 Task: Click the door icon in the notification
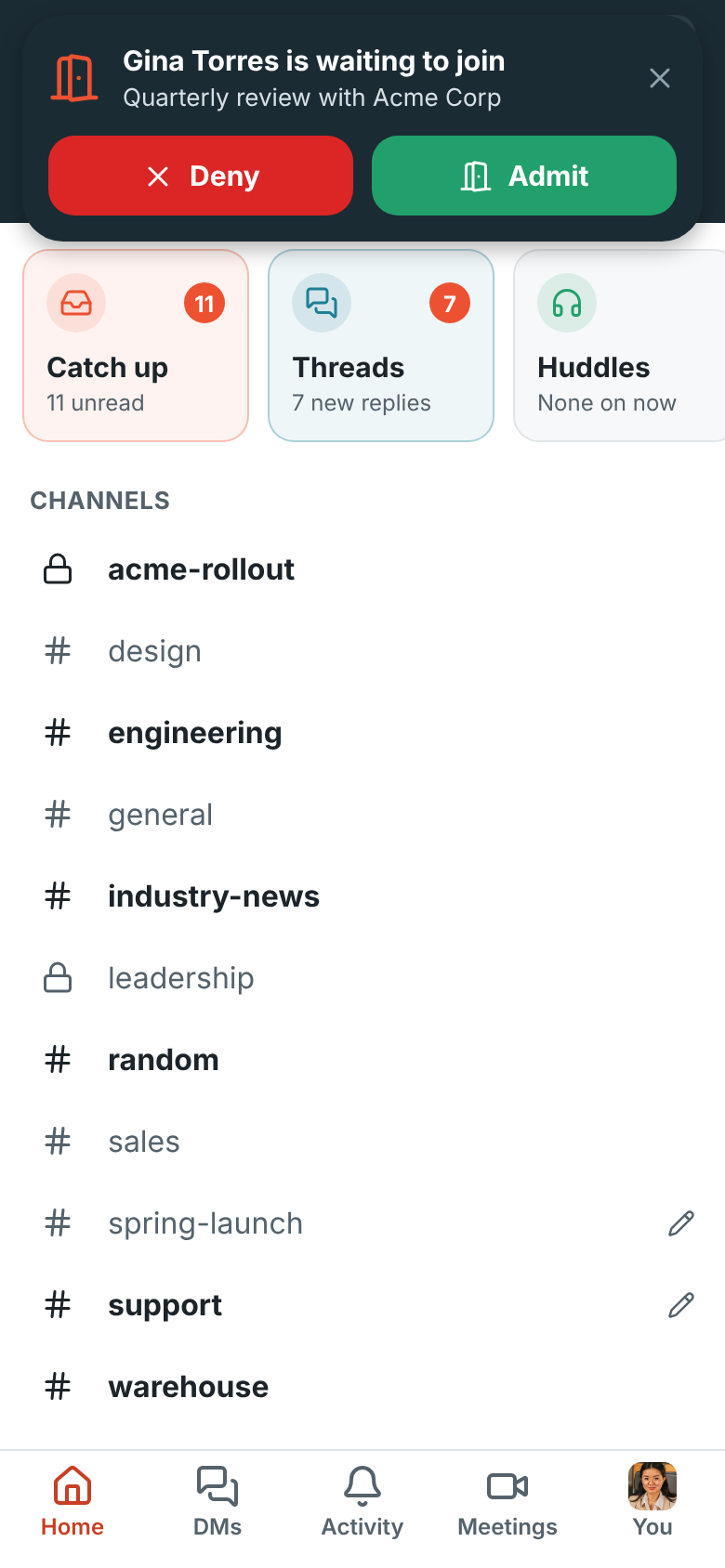click(74, 78)
